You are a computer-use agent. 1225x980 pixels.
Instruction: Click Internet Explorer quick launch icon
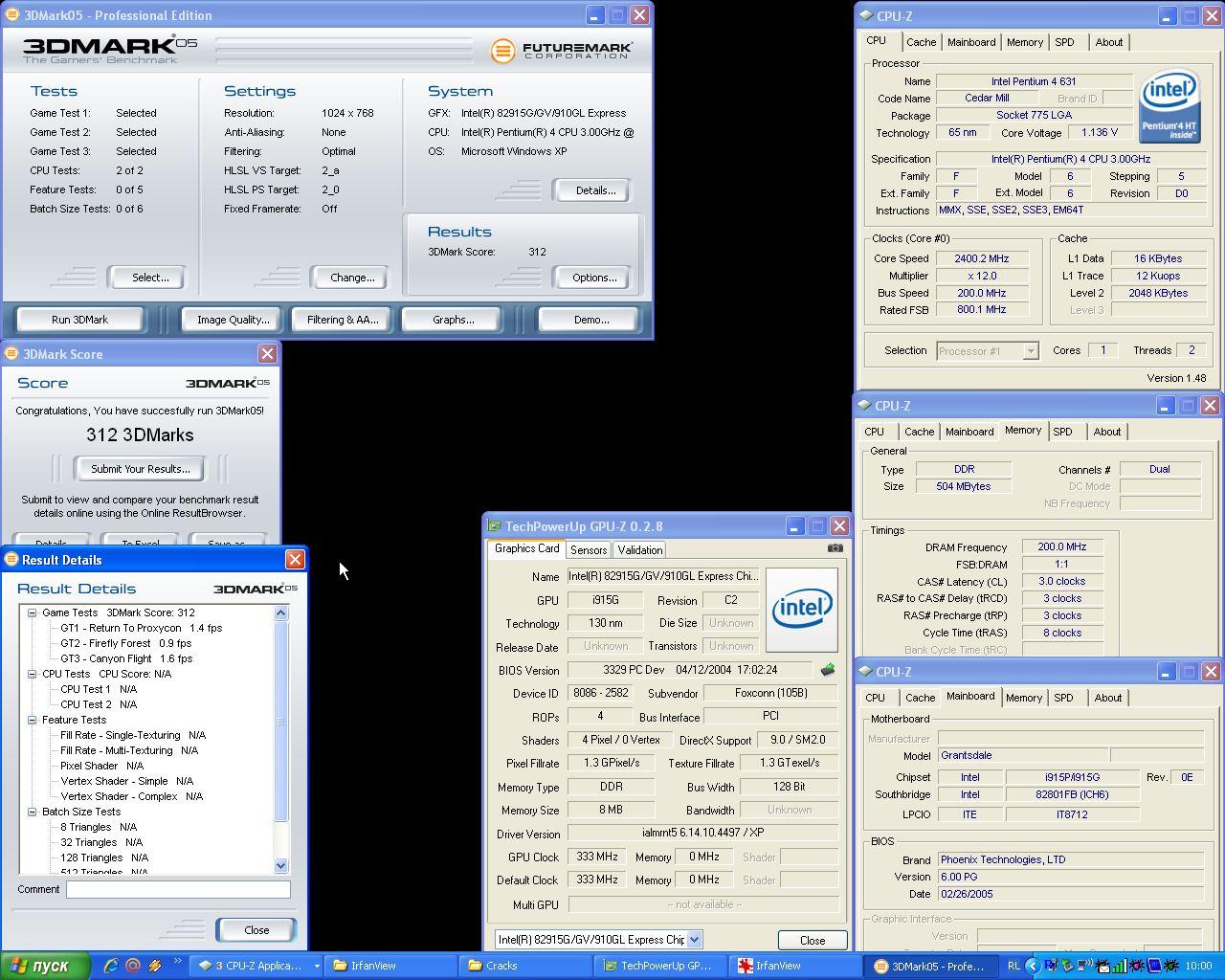click(111, 966)
